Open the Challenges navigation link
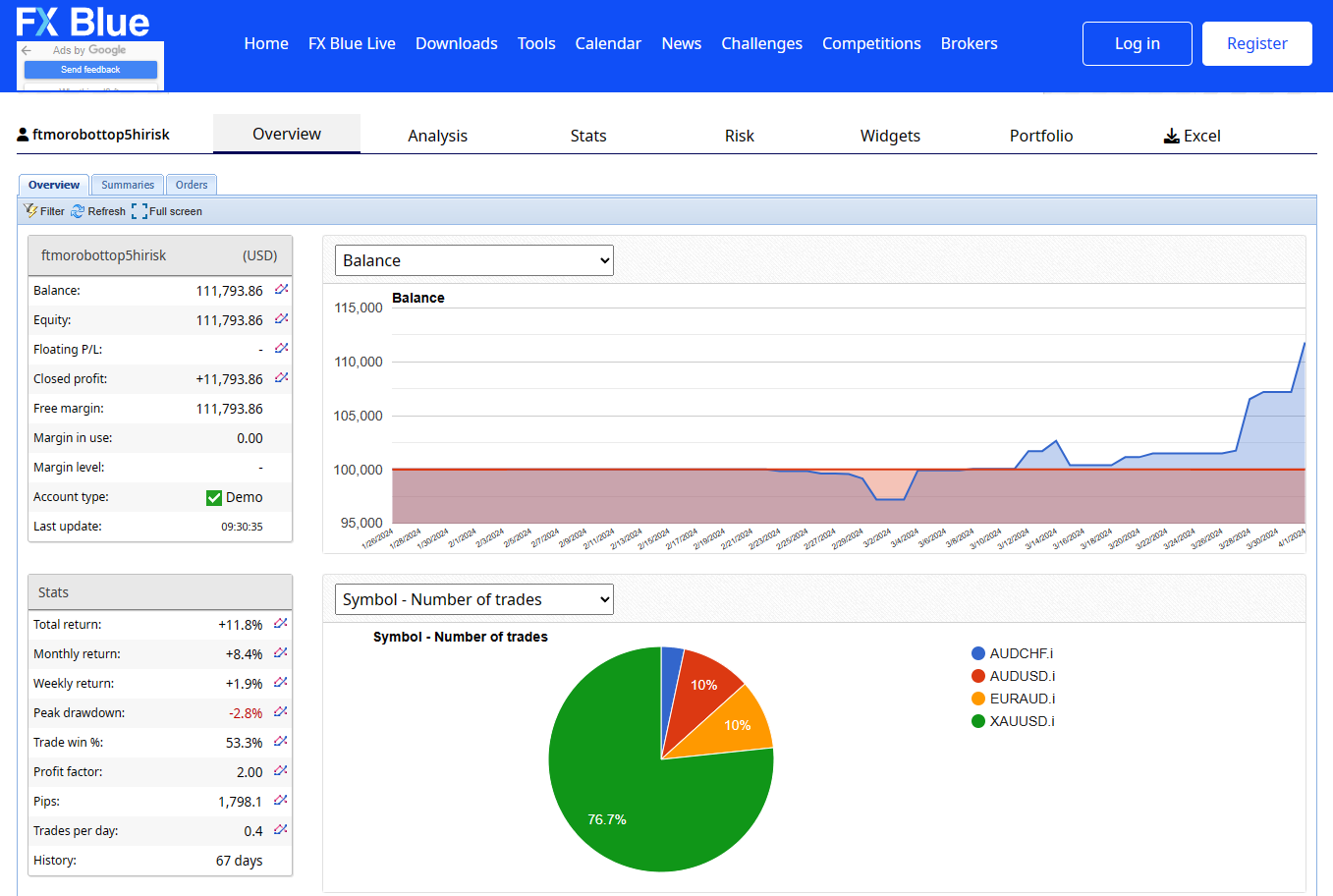This screenshot has width=1333, height=896. click(762, 43)
